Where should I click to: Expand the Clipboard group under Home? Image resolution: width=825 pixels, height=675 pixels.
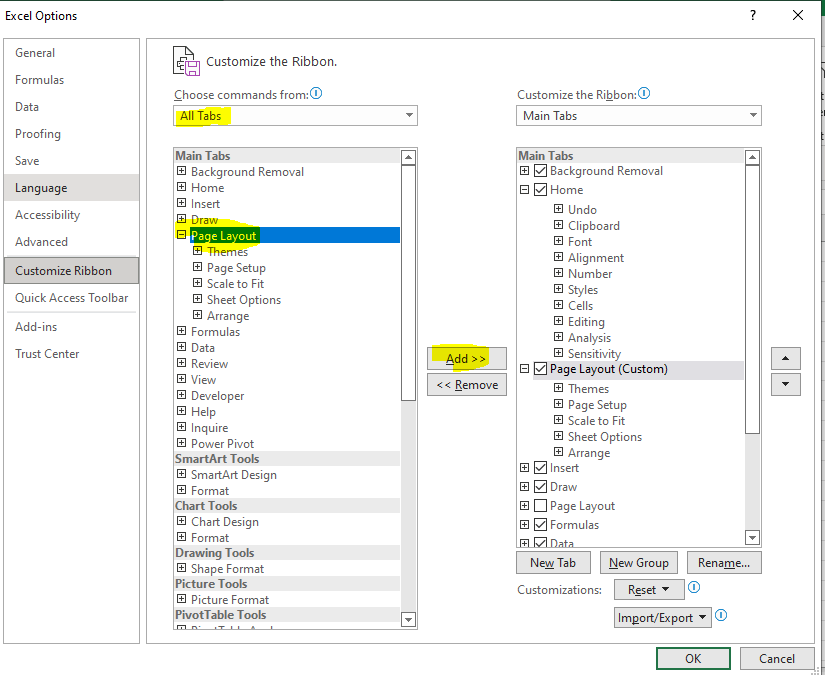pyautogui.click(x=558, y=225)
